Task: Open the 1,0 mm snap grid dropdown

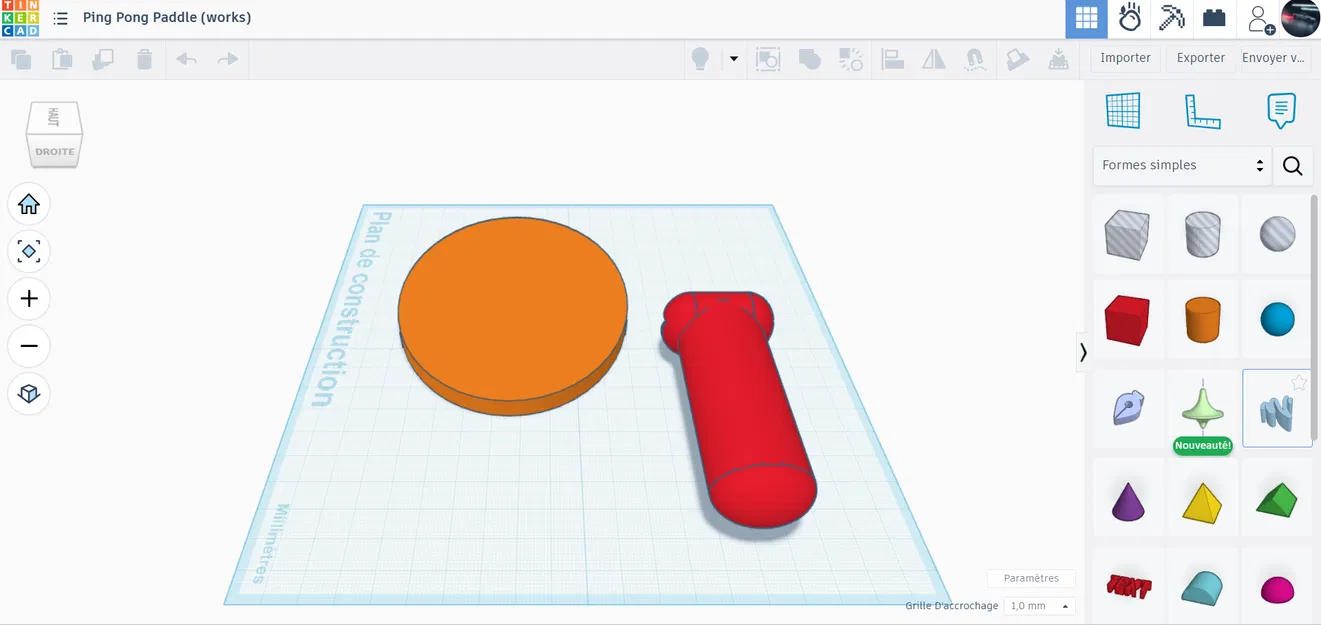Action: pyautogui.click(x=1038, y=605)
